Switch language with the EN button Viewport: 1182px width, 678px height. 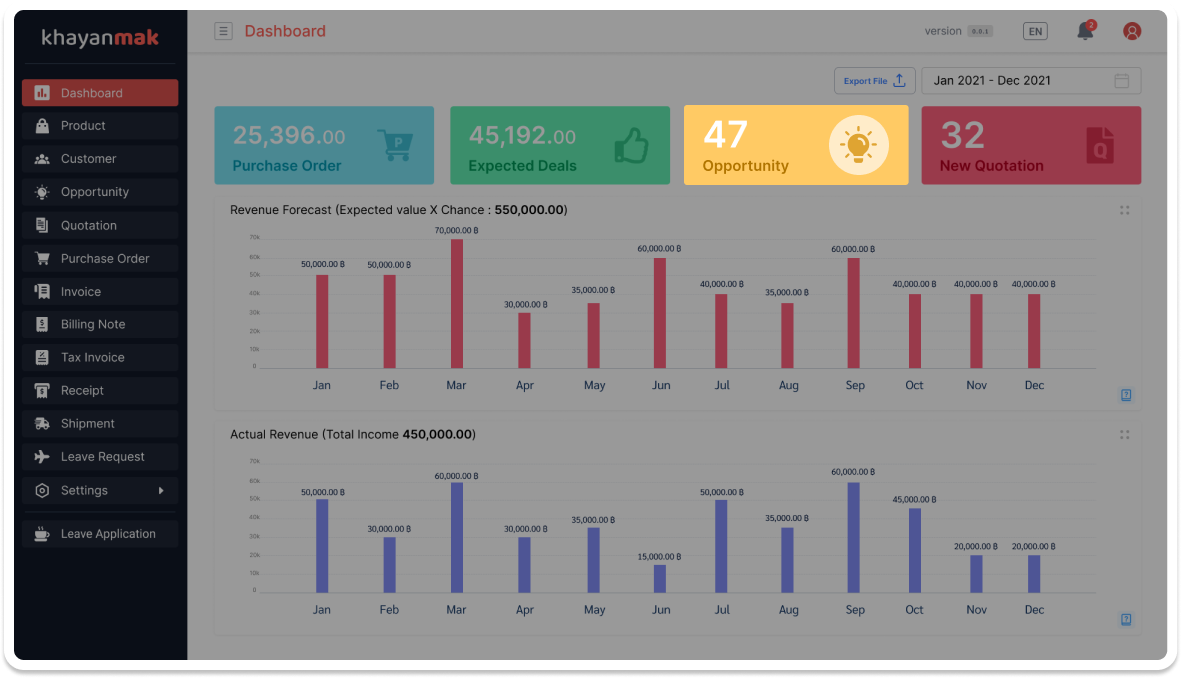(x=1035, y=31)
